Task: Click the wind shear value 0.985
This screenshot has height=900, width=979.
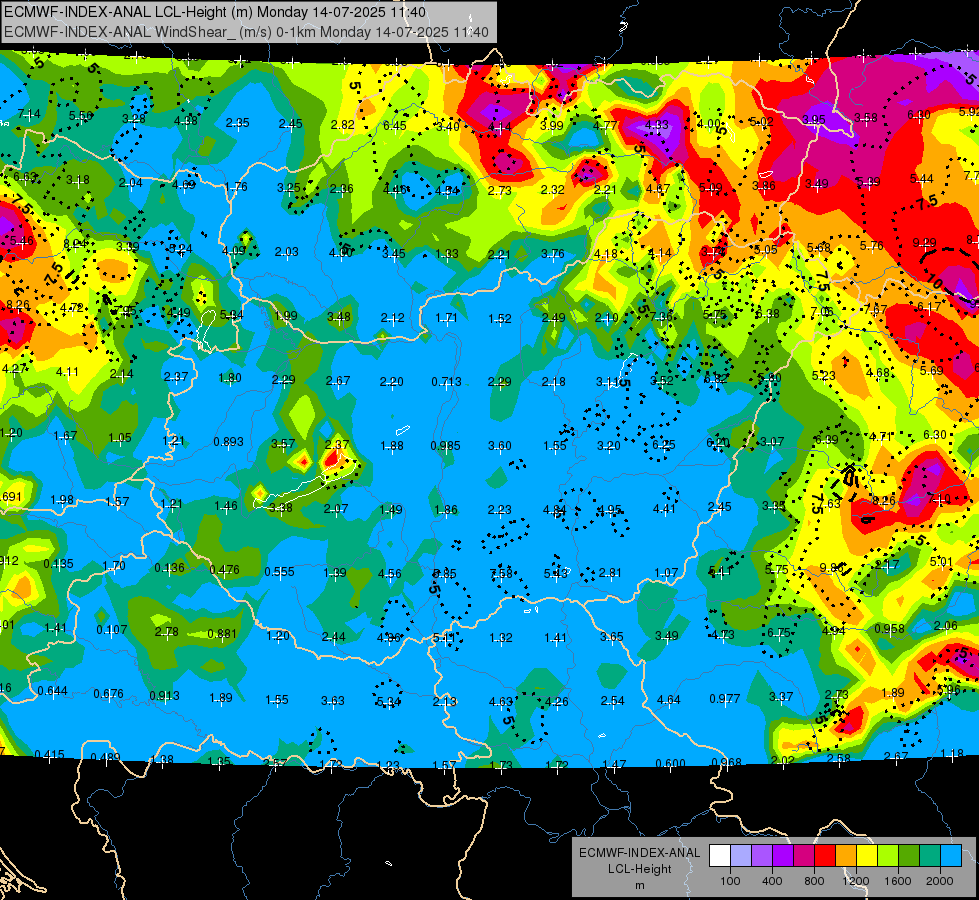Action: click(445, 446)
